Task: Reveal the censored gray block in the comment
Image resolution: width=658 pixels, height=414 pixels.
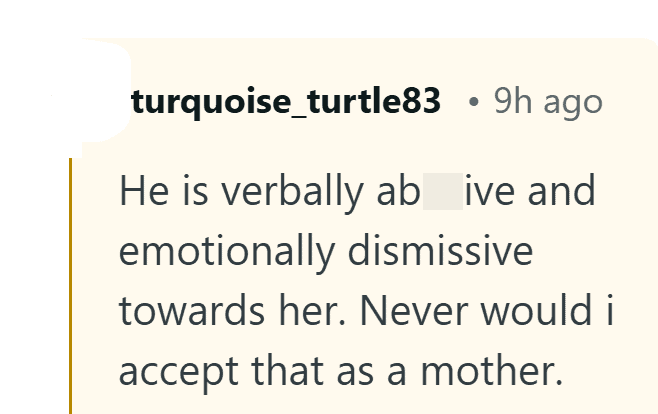Action: coord(443,191)
